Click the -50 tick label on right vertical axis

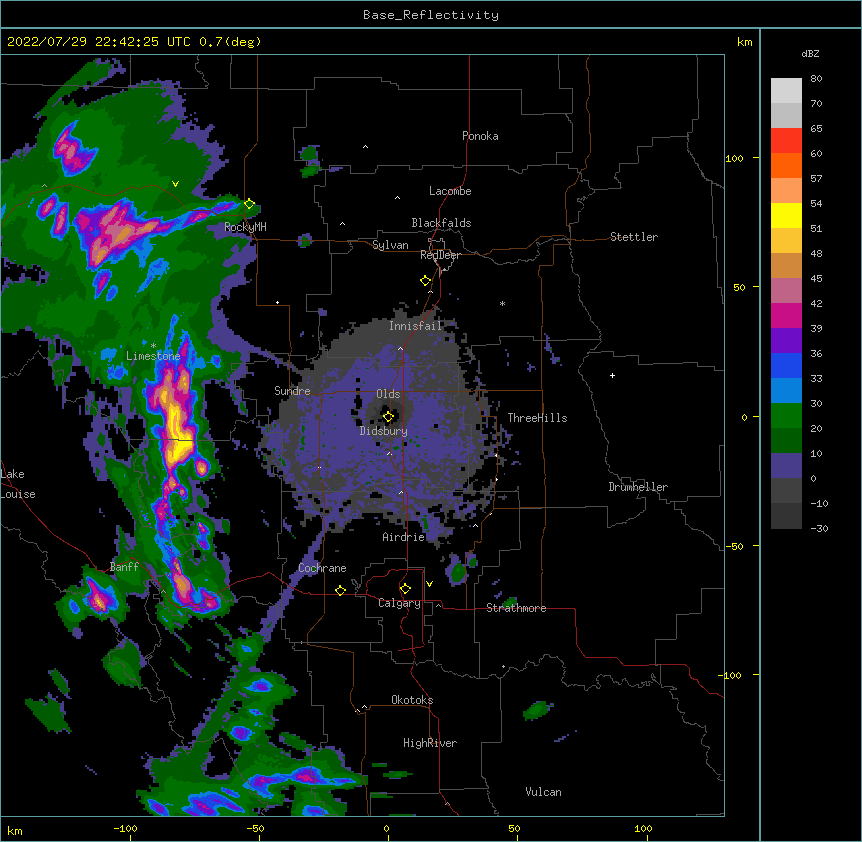click(x=734, y=546)
